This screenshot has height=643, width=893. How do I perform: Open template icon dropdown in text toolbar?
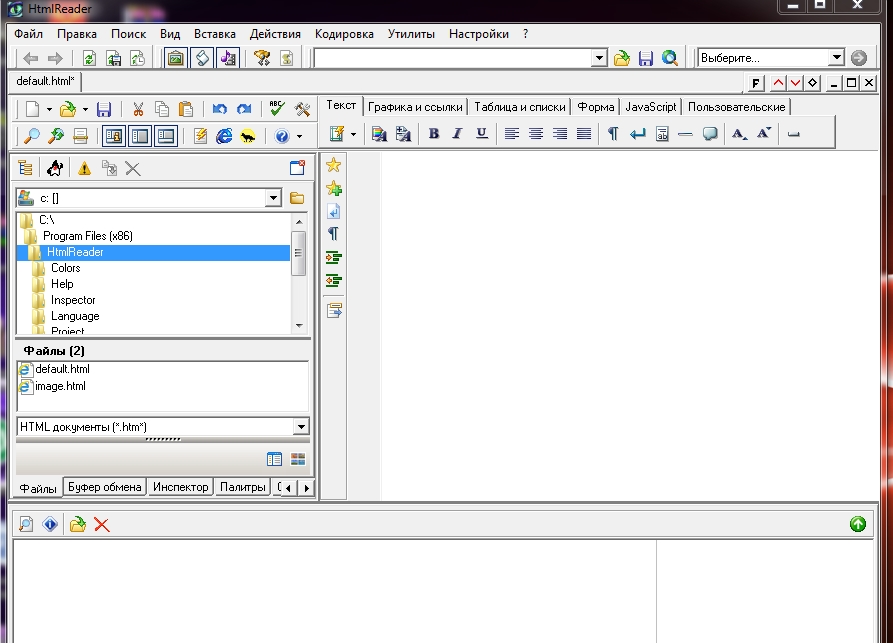point(353,134)
